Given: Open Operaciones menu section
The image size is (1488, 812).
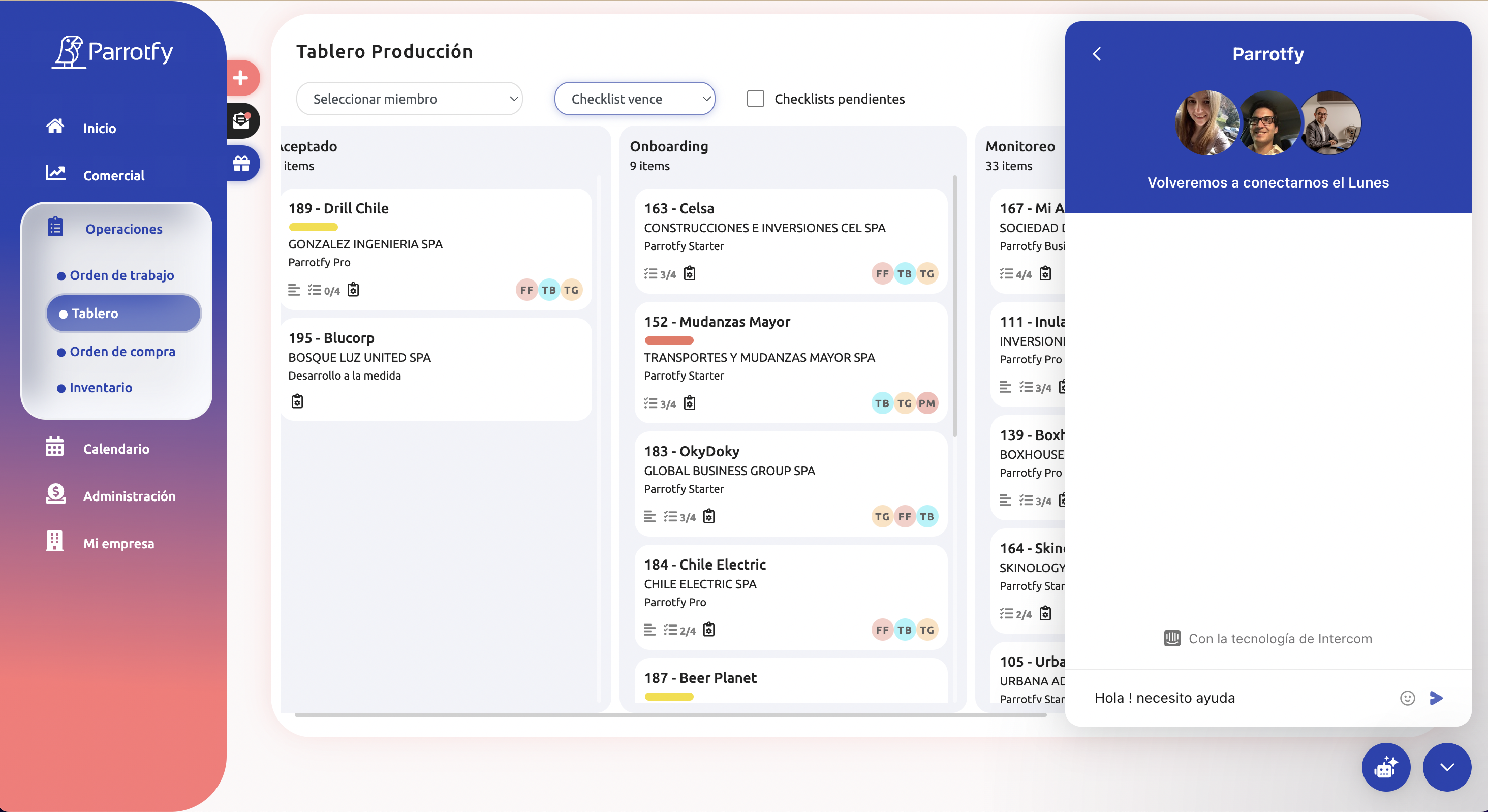Looking at the screenshot, I should [123, 229].
